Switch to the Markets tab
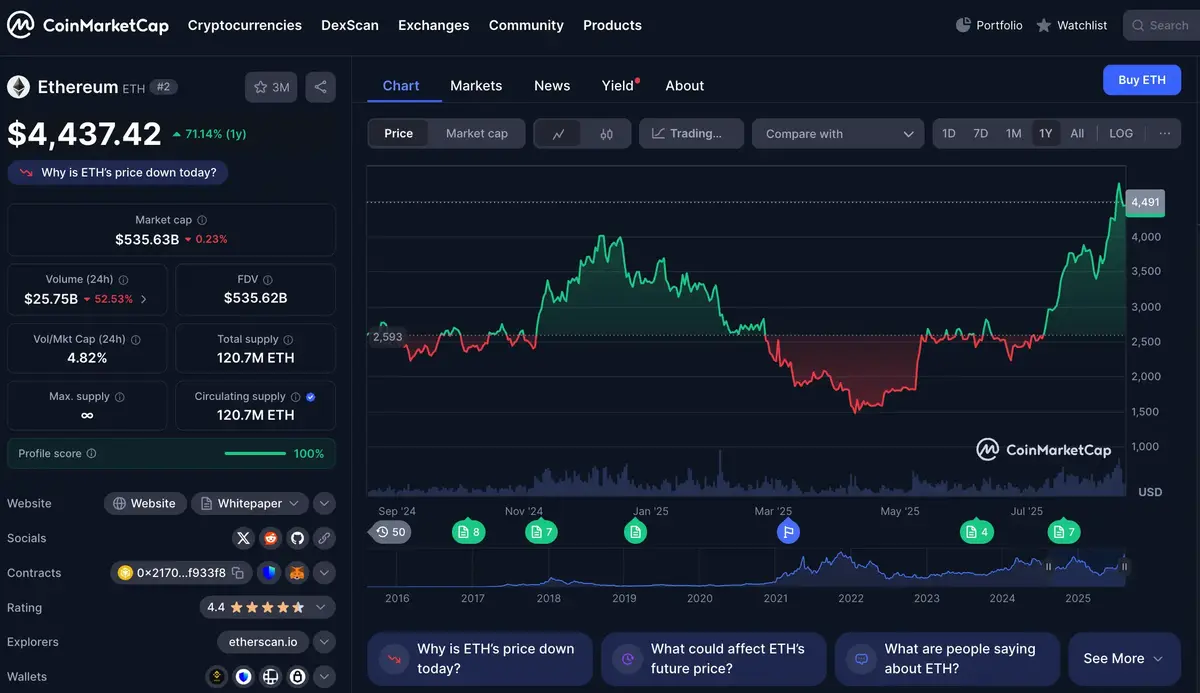1200x693 pixels. click(476, 86)
